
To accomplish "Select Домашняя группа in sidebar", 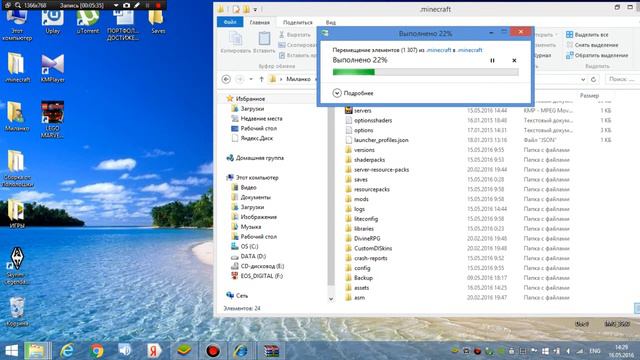I will (x=255, y=158).
